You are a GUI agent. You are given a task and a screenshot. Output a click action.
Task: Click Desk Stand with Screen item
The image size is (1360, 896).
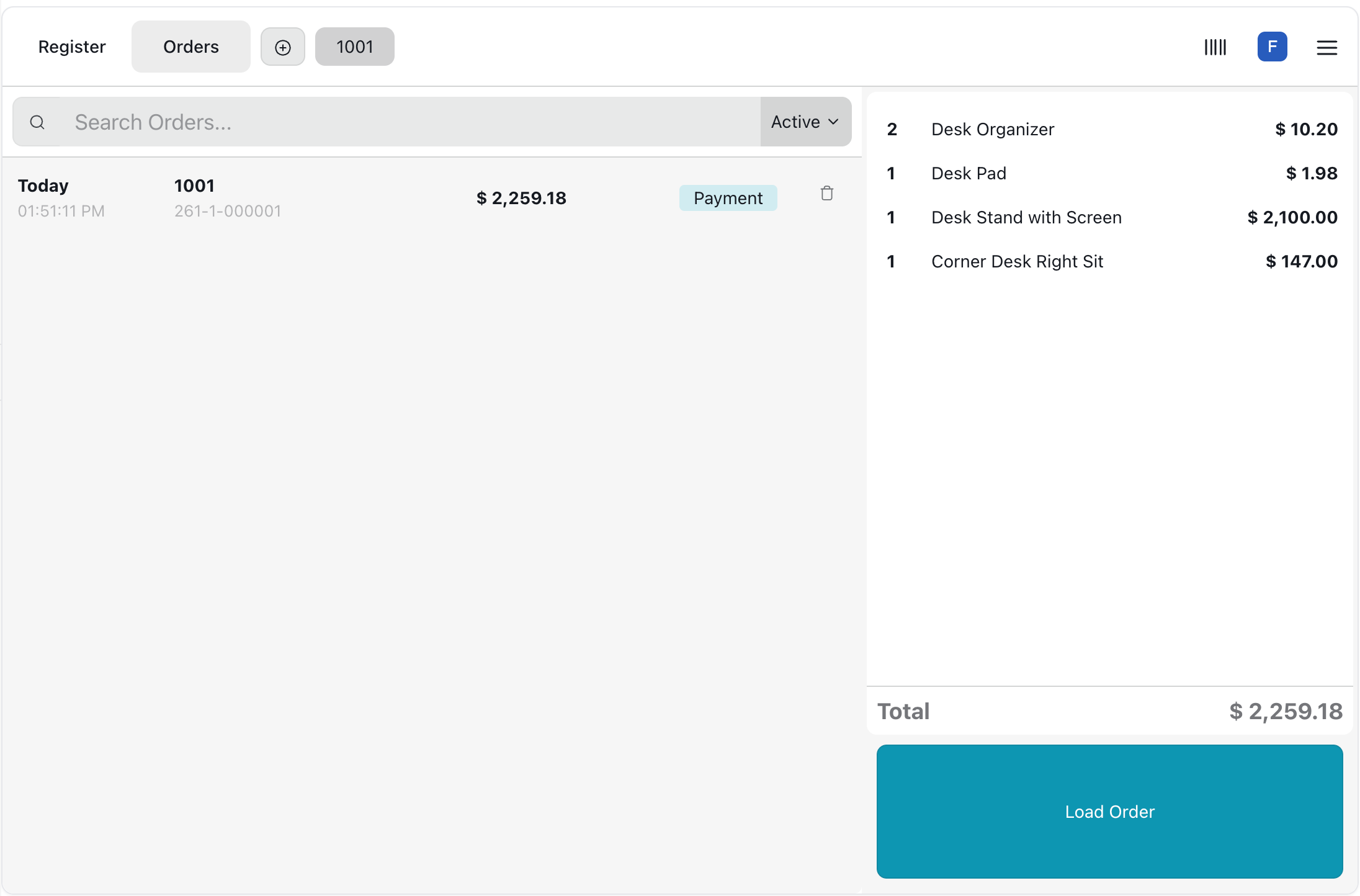point(1026,217)
